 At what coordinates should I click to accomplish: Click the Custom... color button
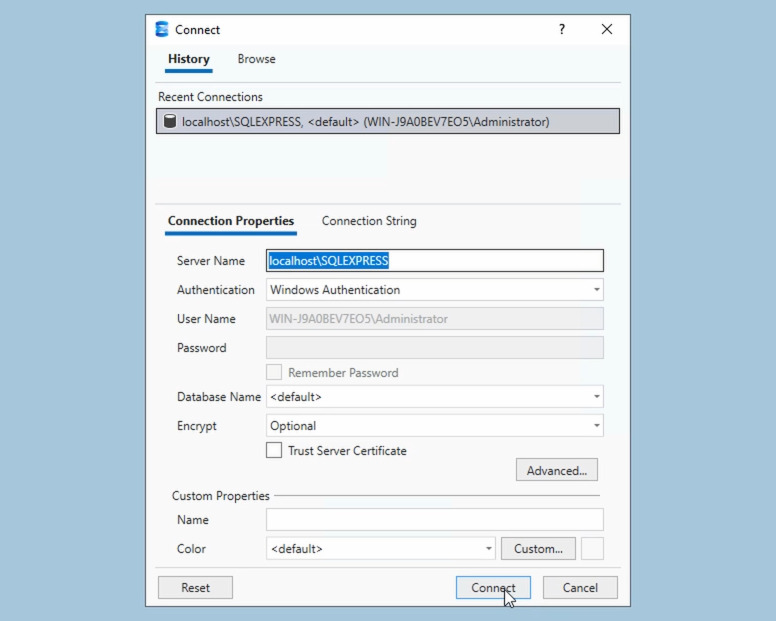point(538,548)
